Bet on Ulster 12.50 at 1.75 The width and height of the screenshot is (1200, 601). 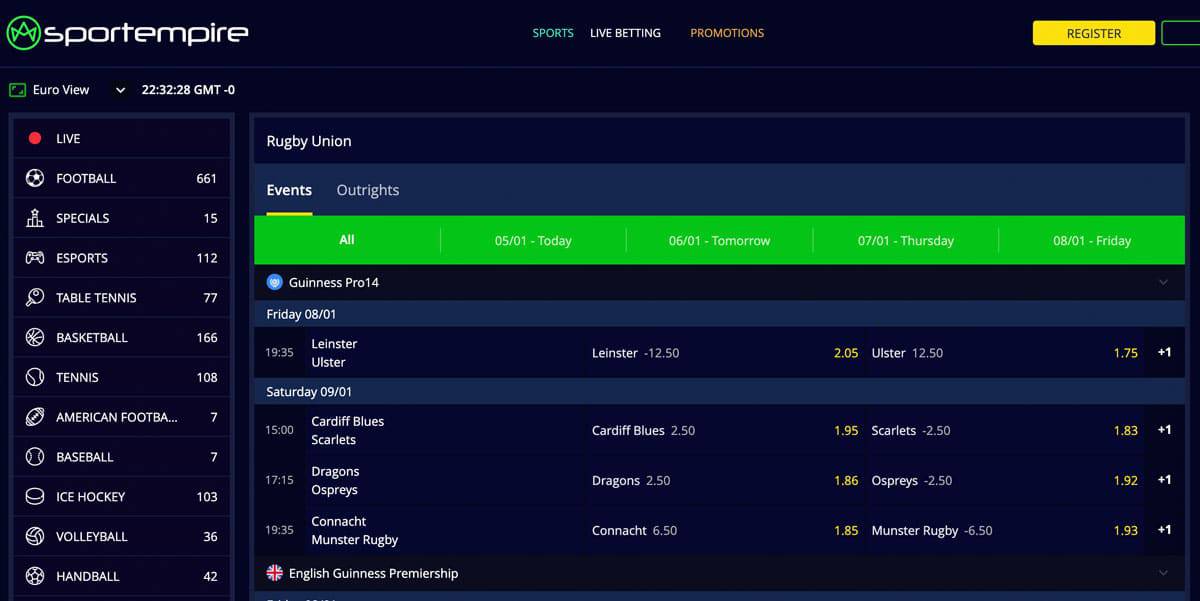point(1004,353)
